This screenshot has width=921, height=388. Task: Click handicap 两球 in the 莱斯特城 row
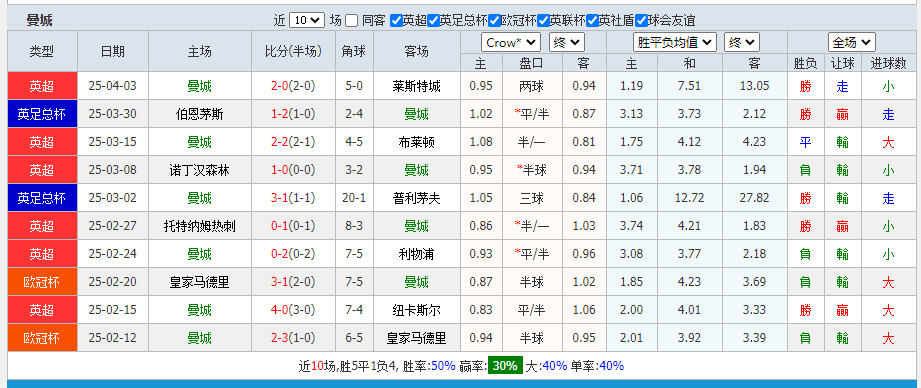532,86
